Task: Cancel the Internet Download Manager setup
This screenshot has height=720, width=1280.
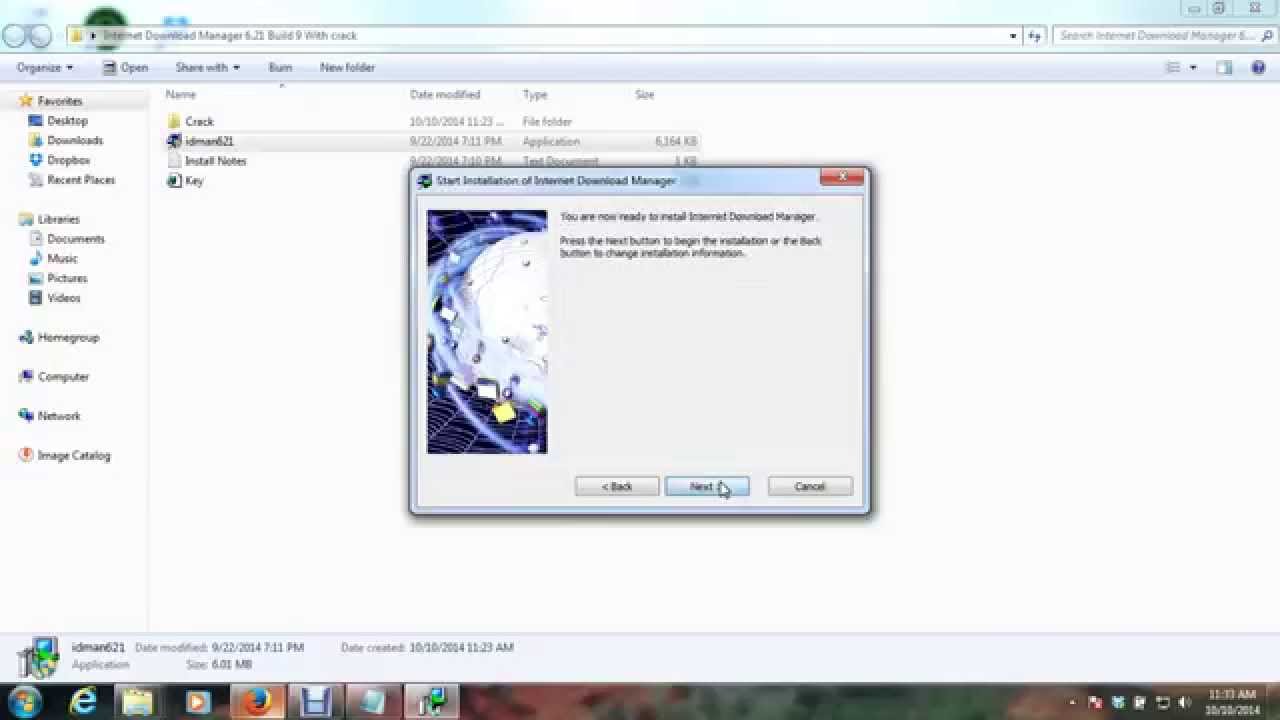Action: 810,487
